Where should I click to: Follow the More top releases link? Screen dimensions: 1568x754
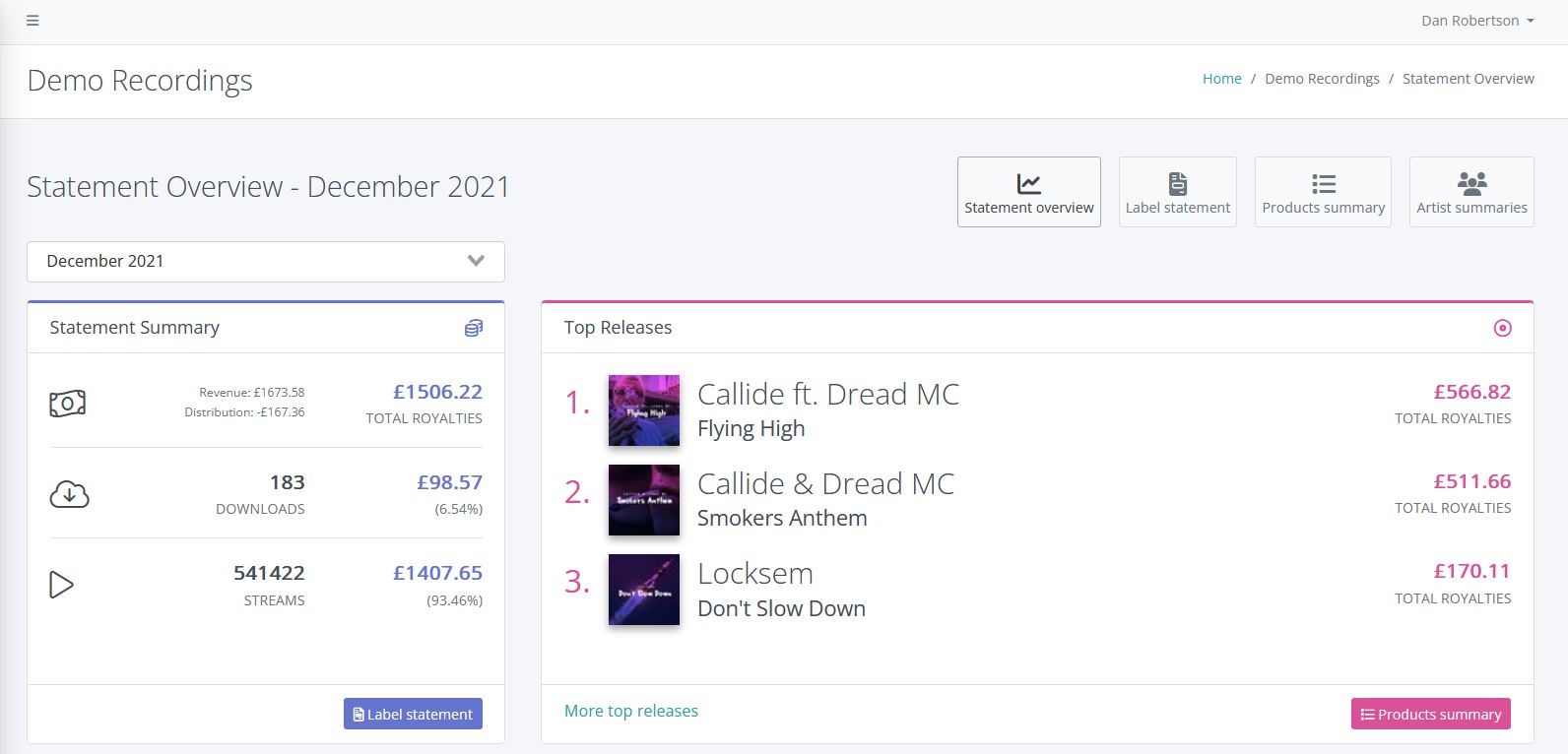point(631,711)
